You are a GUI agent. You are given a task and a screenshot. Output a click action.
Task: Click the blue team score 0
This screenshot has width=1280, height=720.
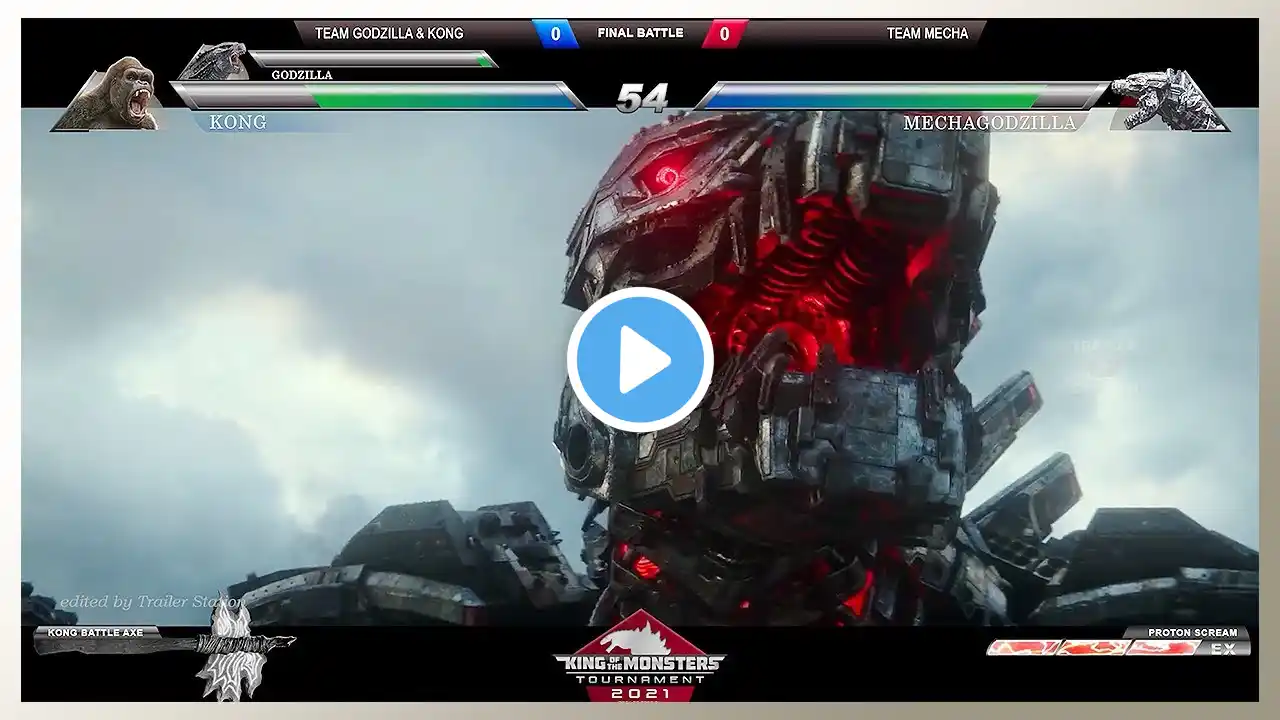555,34
